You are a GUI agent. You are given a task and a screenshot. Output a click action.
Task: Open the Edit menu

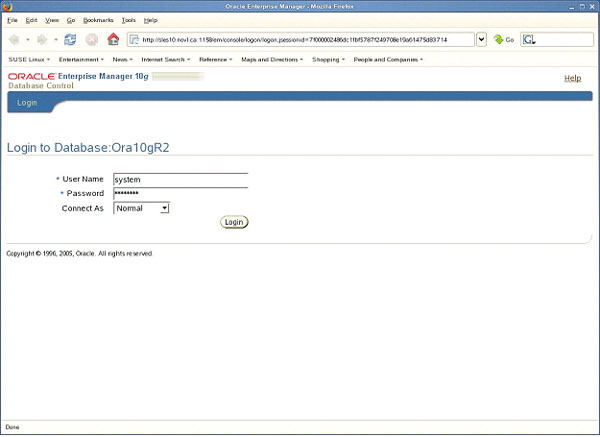tap(31, 20)
